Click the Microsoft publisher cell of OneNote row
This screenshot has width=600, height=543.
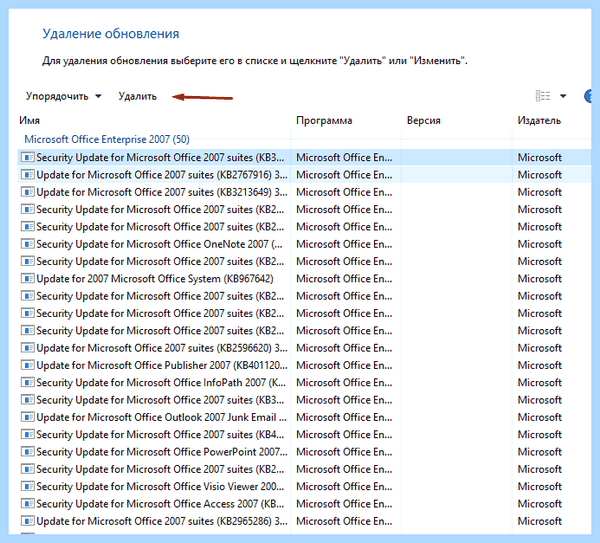pos(540,244)
